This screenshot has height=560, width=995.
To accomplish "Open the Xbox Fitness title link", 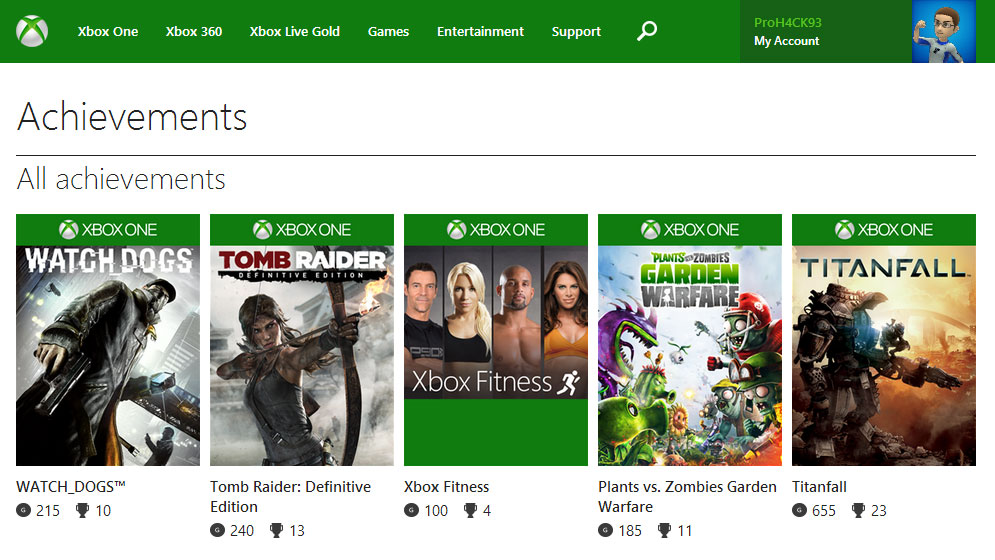I will (447, 487).
